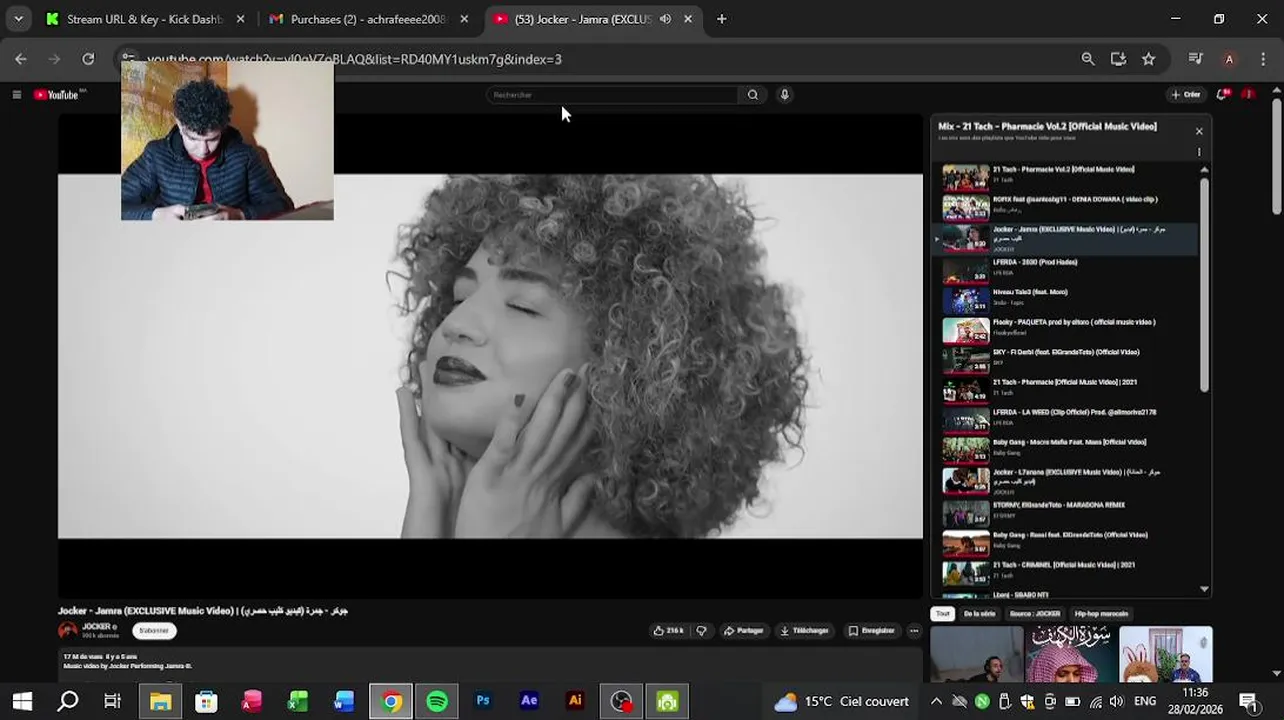Play 21 Tach - Pharmacie 2021 entry
This screenshot has width=1284, height=720.
click(x=1065, y=389)
